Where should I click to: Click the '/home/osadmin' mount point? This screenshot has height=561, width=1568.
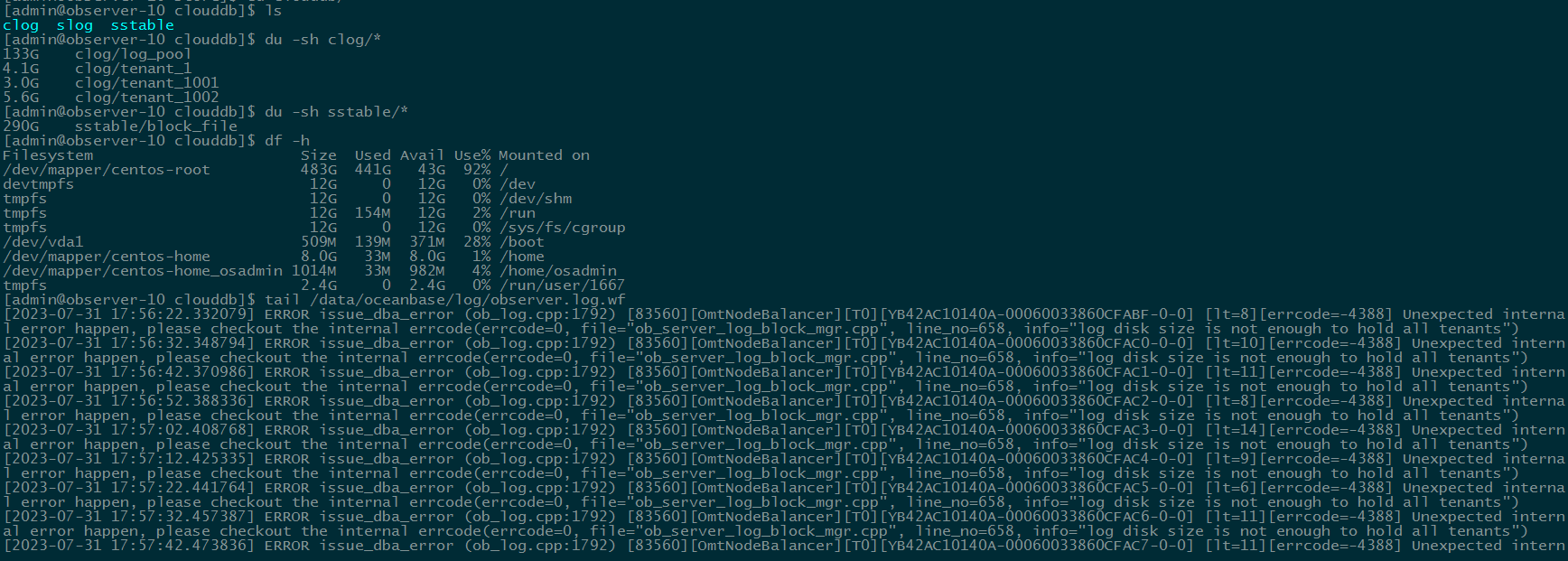(558, 271)
